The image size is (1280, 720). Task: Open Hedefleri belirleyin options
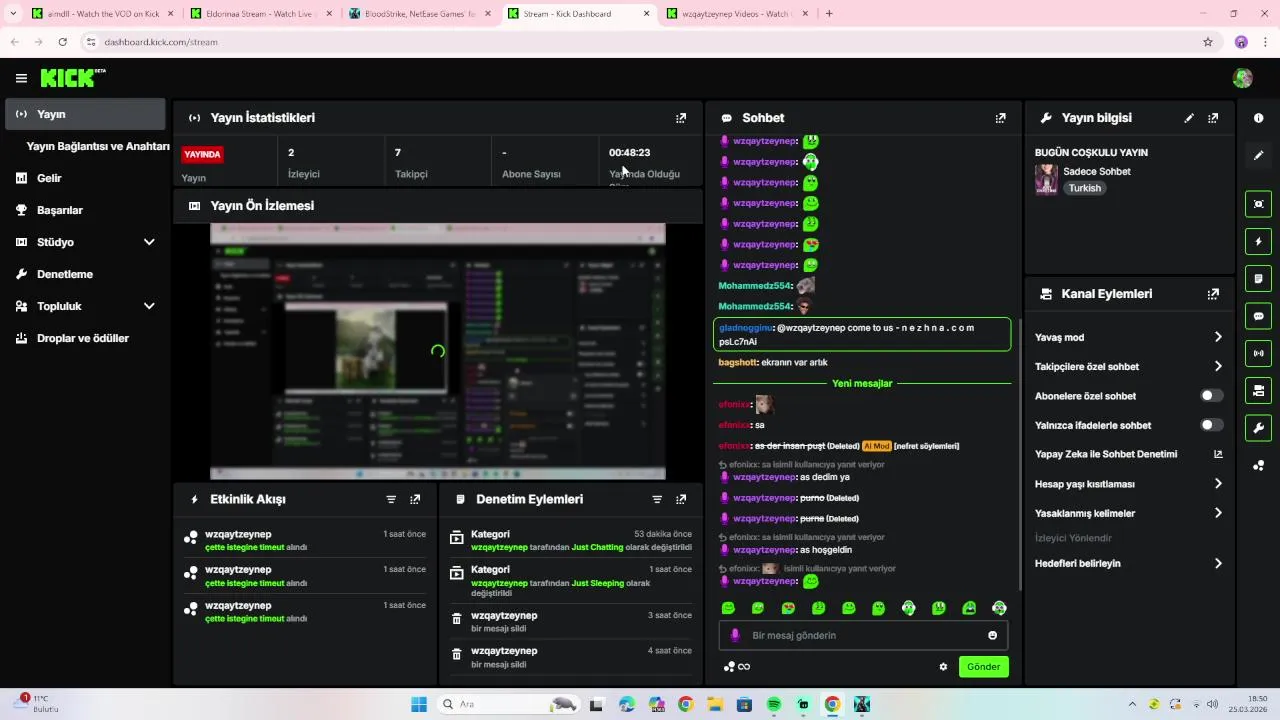pyautogui.click(x=1129, y=563)
